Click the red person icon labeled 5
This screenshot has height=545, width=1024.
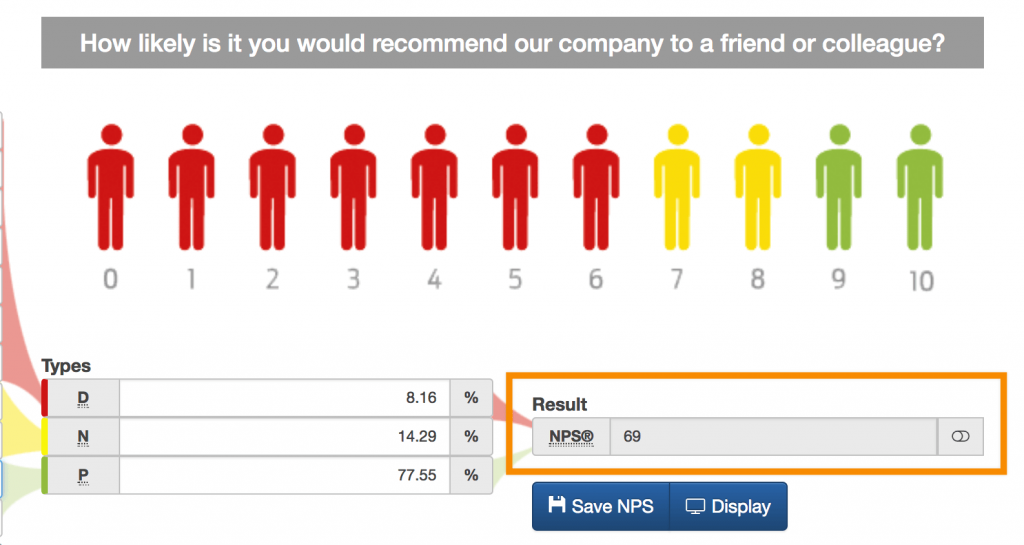[515, 187]
